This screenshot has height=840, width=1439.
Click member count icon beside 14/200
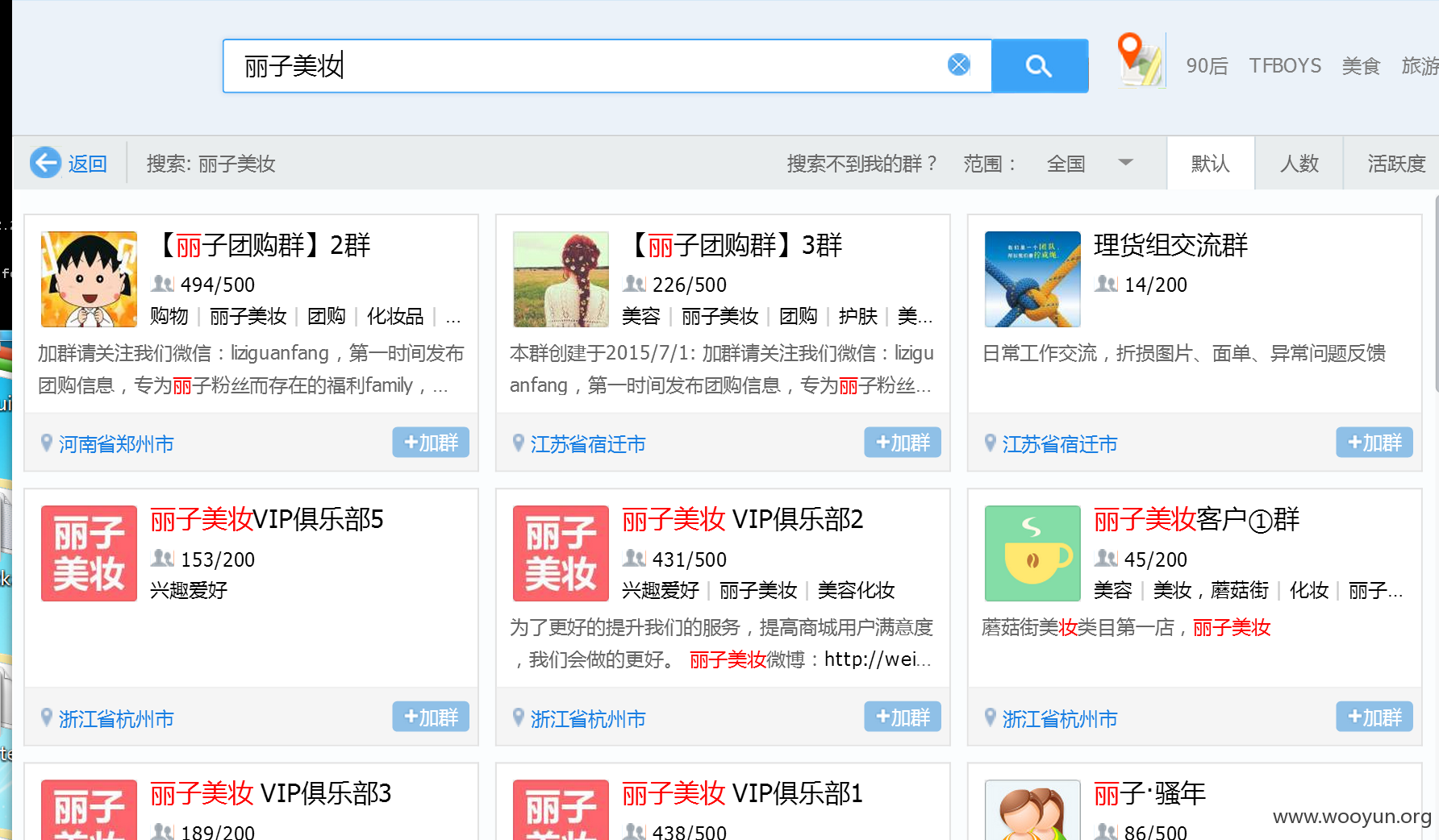click(1107, 284)
